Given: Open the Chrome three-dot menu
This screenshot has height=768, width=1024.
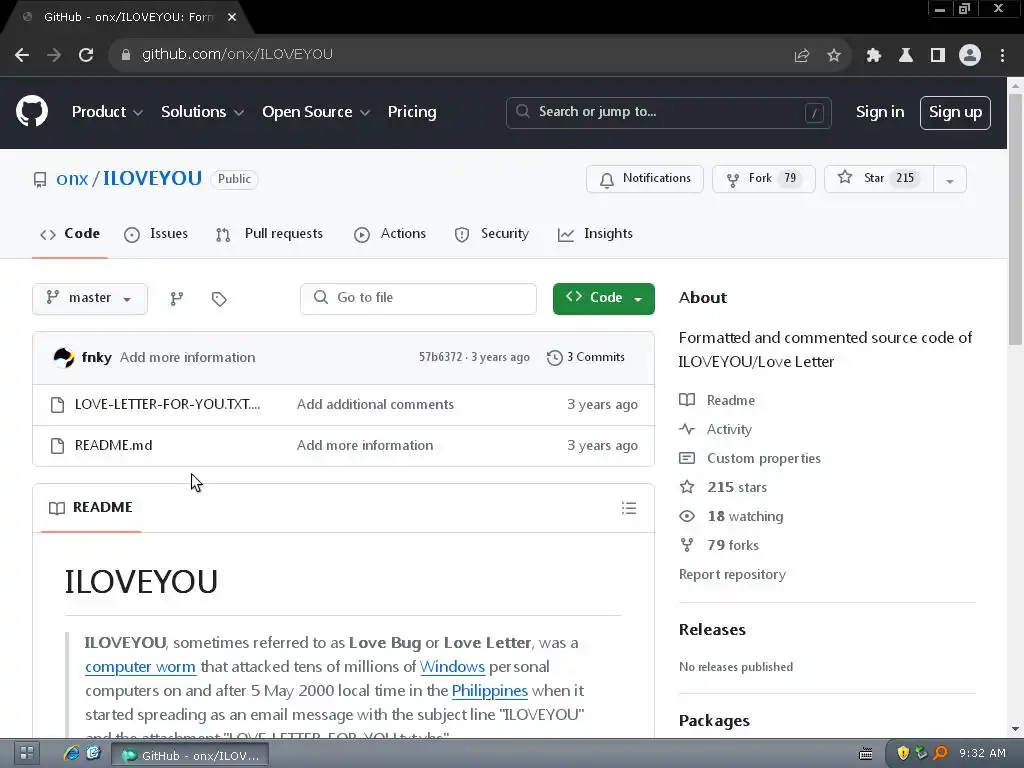Looking at the screenshot, I should click(x=1002, y=56).
